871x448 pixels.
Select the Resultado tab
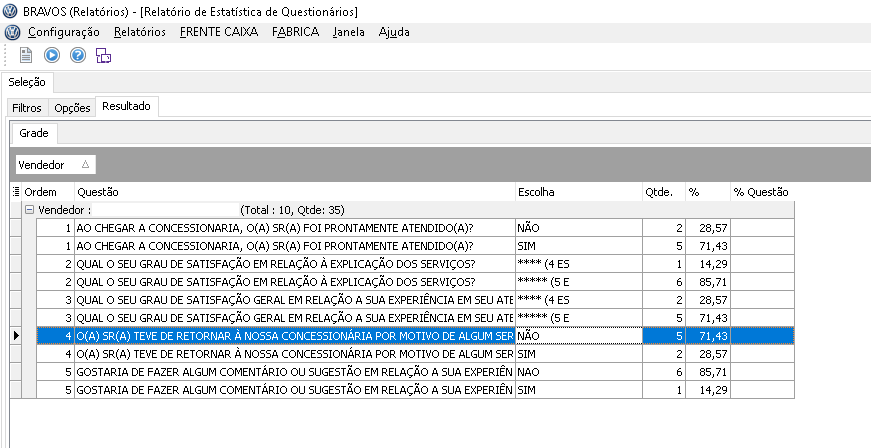pyautogui.click(x=127, y=106)
